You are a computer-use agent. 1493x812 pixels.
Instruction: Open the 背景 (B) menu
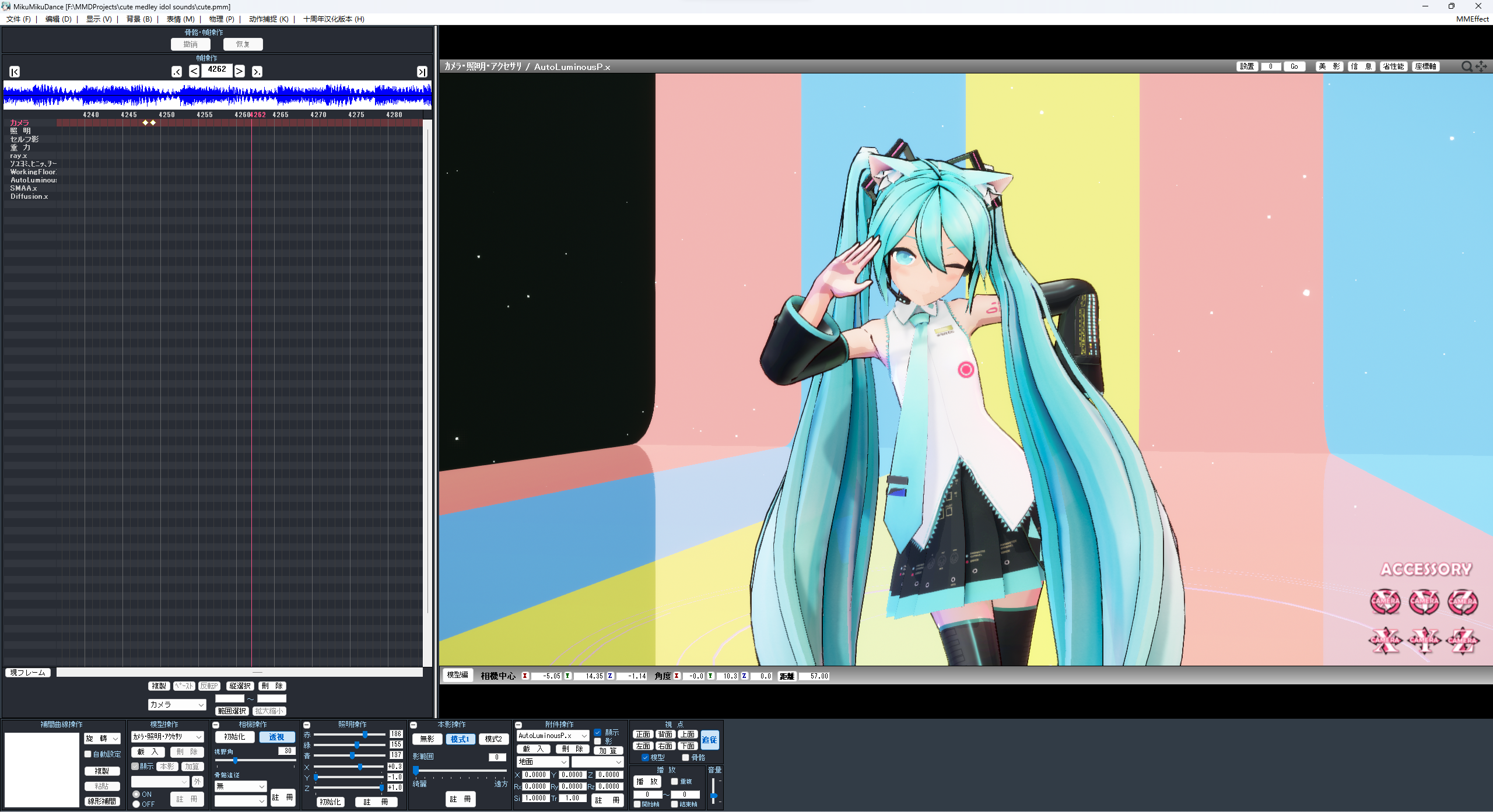(139, 19)
